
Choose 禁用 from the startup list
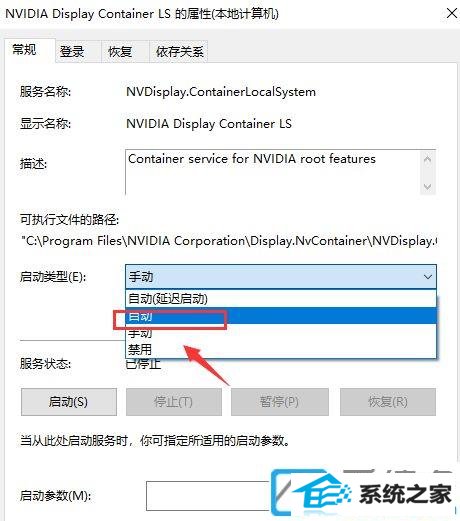[x=281, y=349]
